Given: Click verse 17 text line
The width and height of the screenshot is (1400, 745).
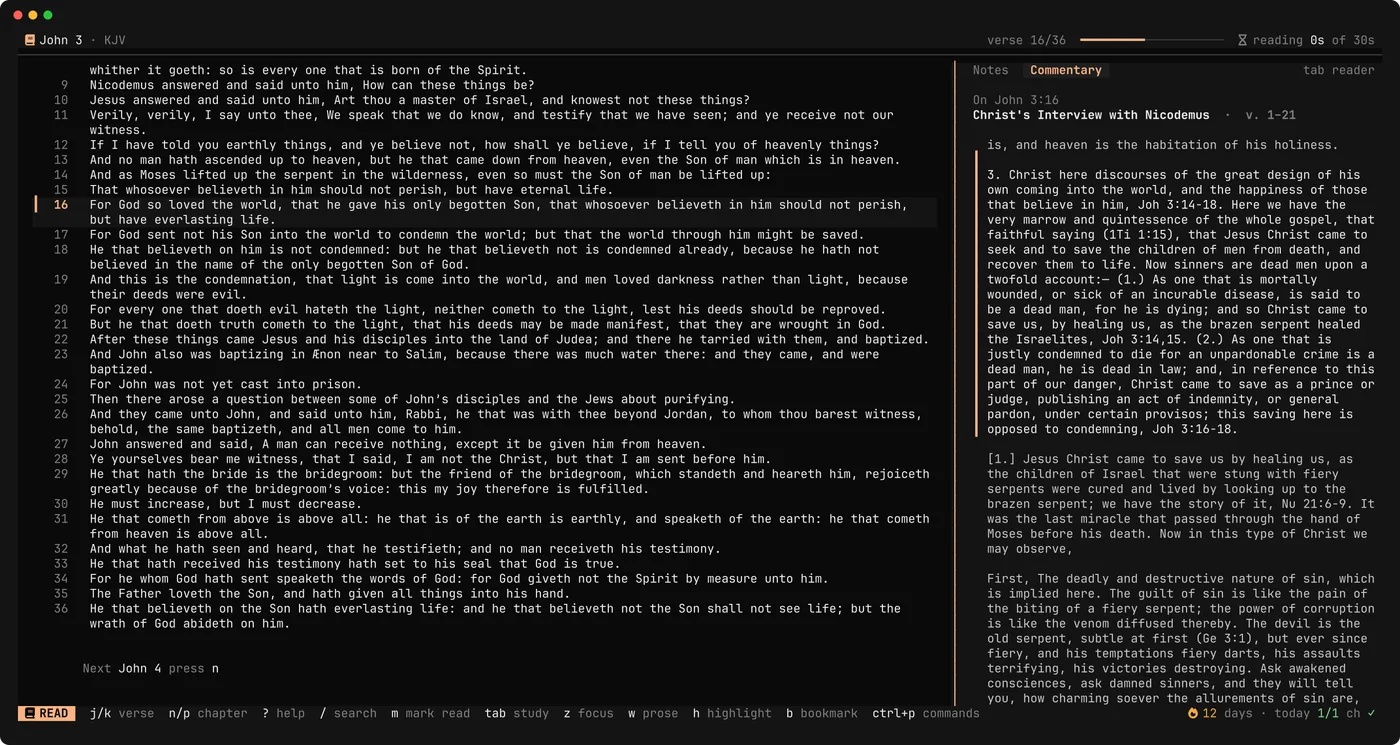Looking at the screenshot, I should (x=476, y=235).
